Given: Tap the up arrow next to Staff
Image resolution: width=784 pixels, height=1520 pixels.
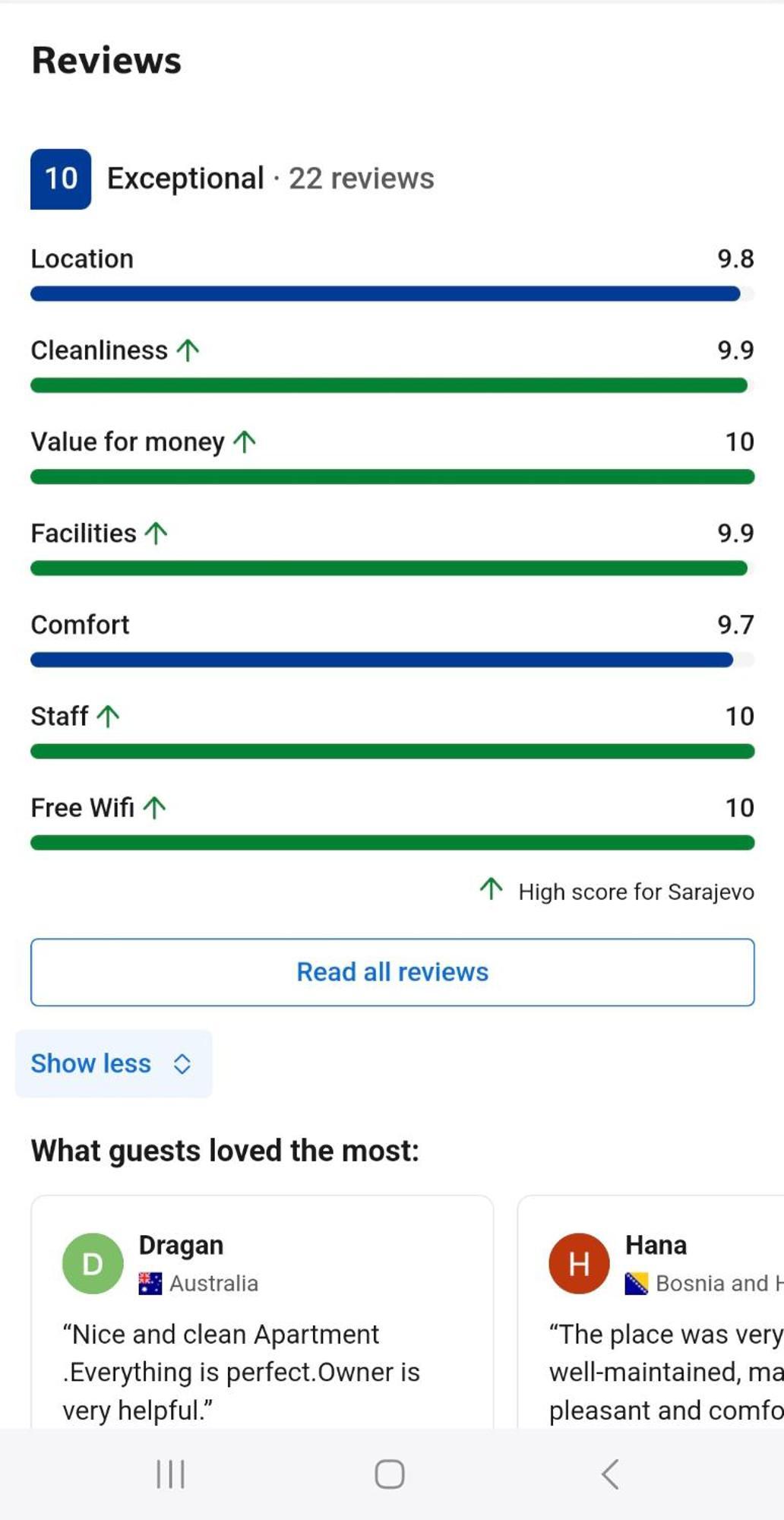Looking at the screenshot, I should (x=108, y=716).
